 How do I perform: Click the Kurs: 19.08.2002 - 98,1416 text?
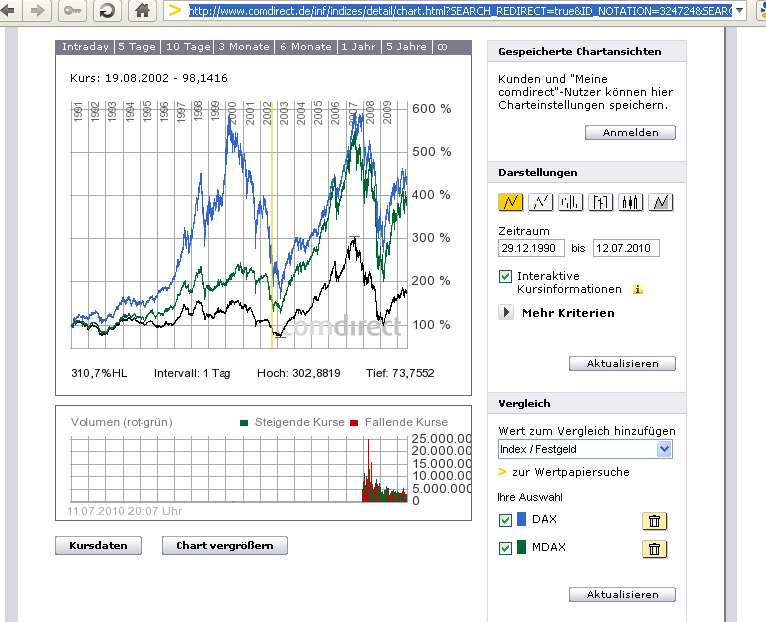click(x=149, y=78)
